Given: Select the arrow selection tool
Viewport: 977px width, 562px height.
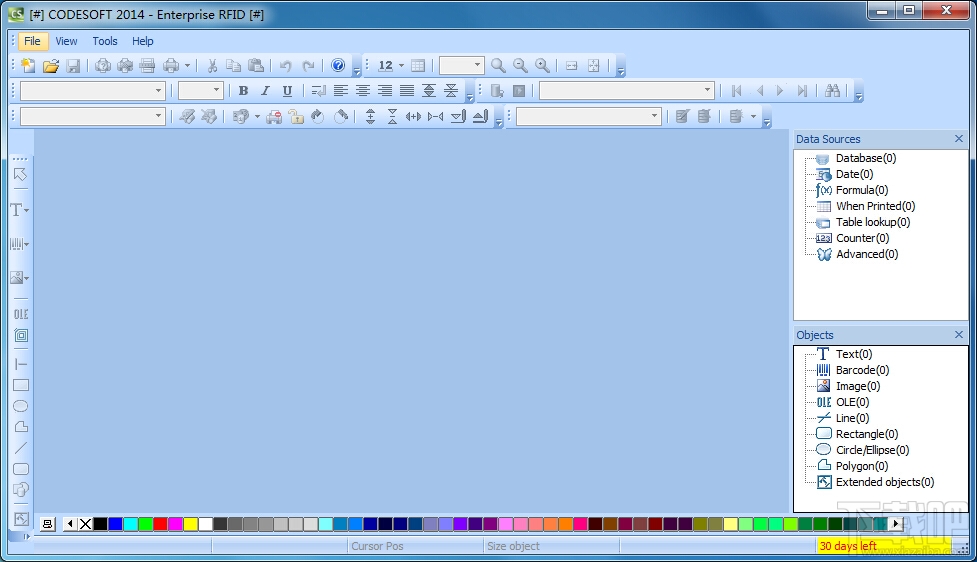Looking at the screenshot, I should tap(20, 174).
